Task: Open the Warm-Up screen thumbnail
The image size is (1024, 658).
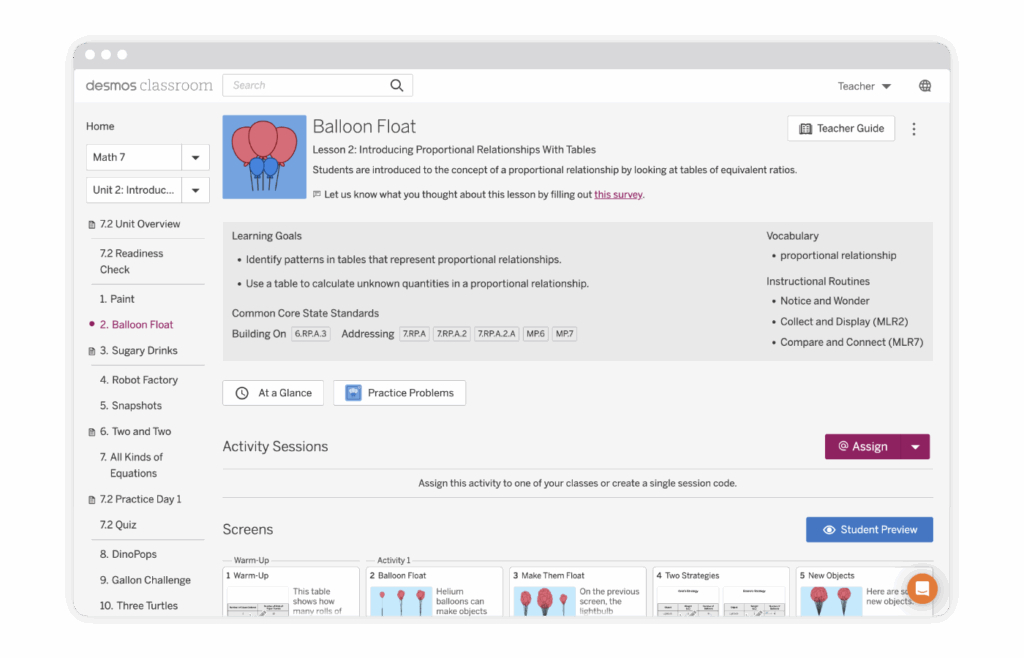Action: tap(291, 592)
